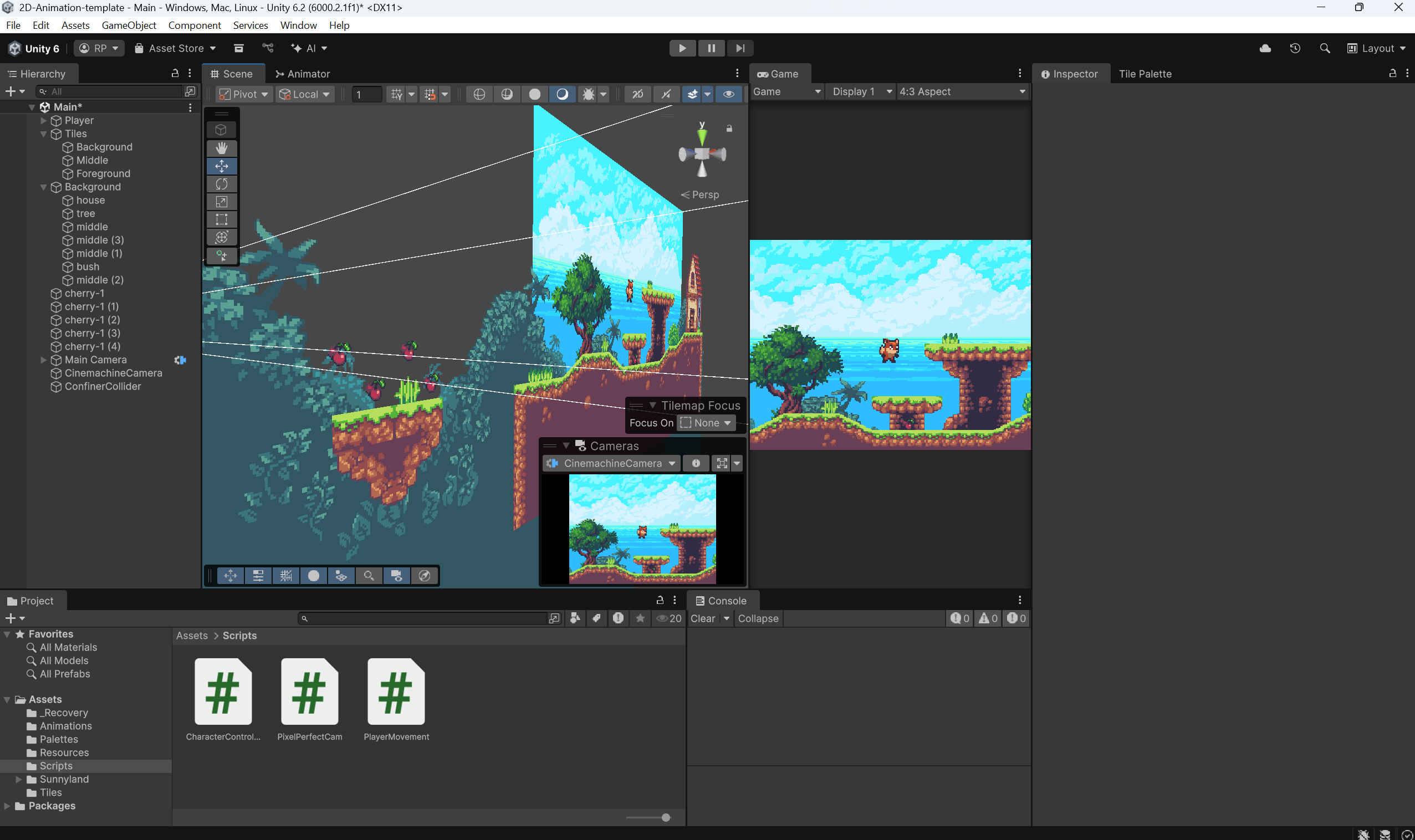This screenshot has width=1415, height=840.
Task: Click the Pause button
Action: tap(711, 49)
